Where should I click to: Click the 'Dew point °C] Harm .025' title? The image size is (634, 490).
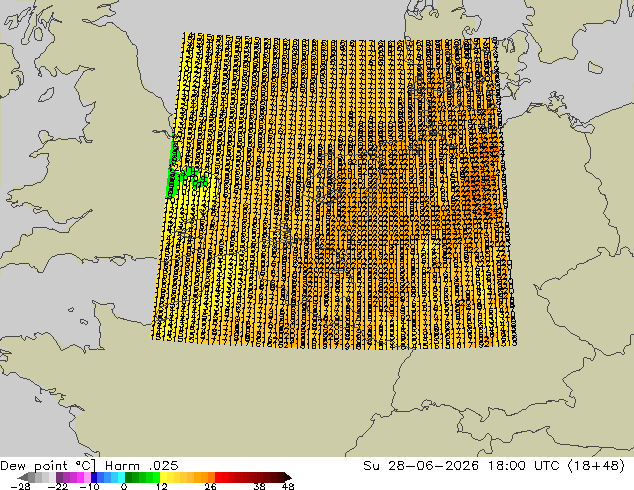click(89, 465)
